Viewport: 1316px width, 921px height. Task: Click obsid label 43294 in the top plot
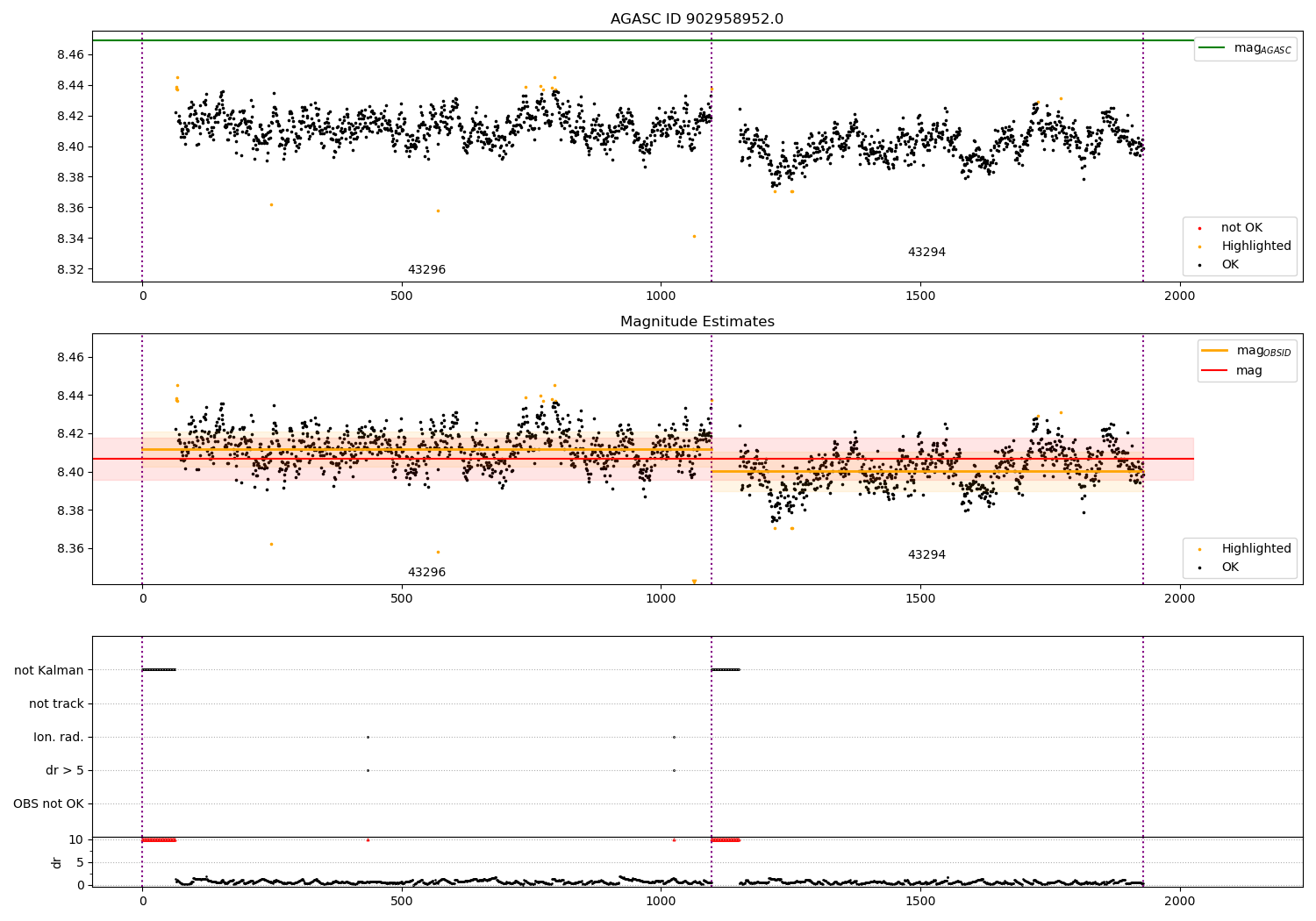926,253
